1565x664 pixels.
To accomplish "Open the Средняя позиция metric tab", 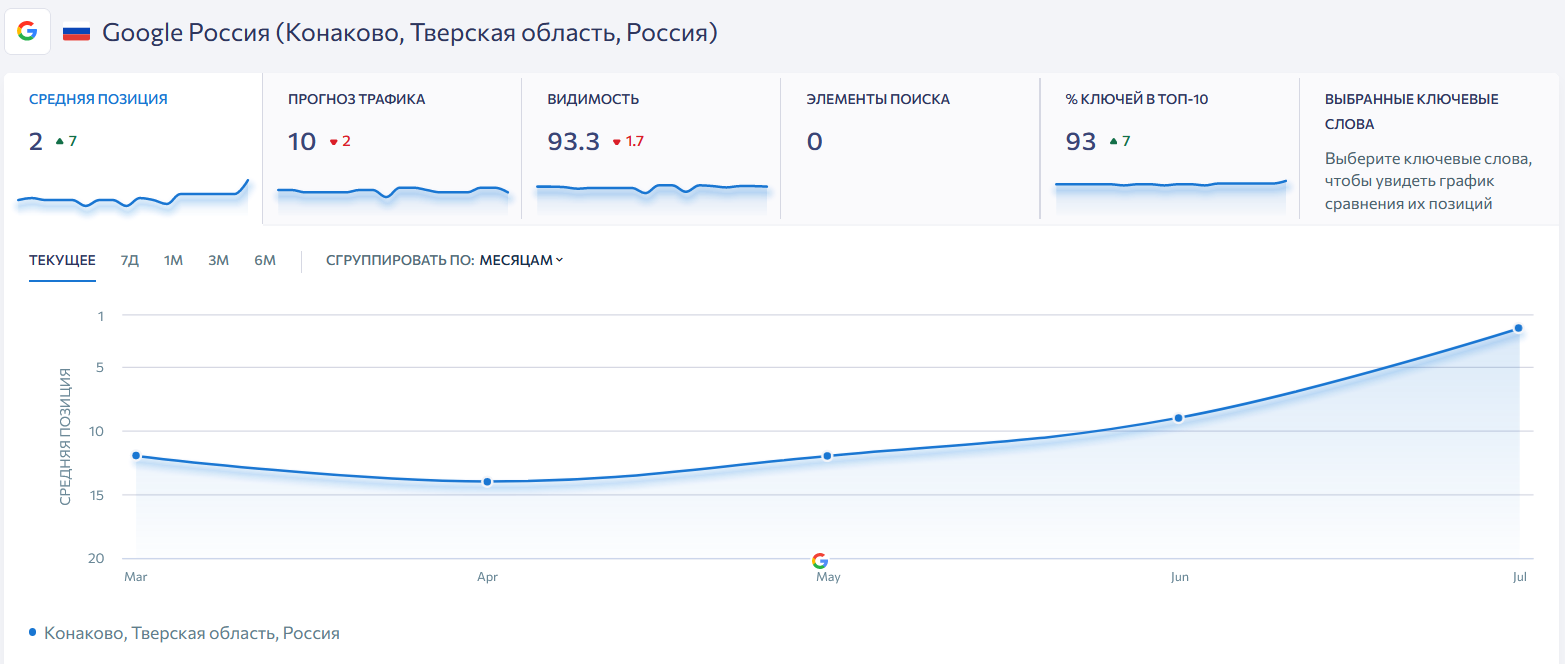I will (133, 148).
